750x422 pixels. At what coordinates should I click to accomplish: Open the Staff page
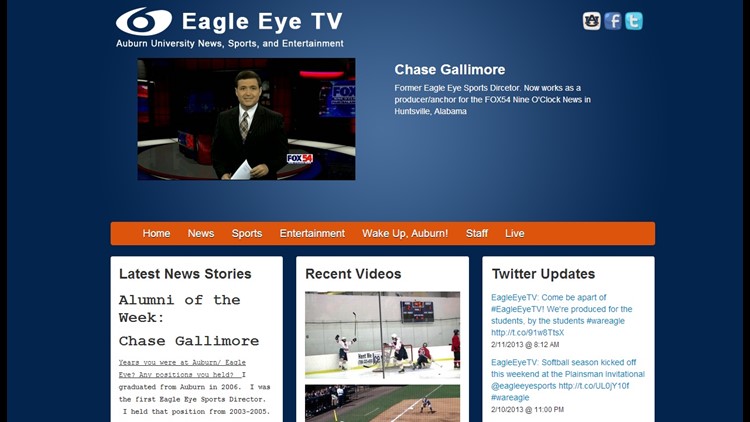477,233
